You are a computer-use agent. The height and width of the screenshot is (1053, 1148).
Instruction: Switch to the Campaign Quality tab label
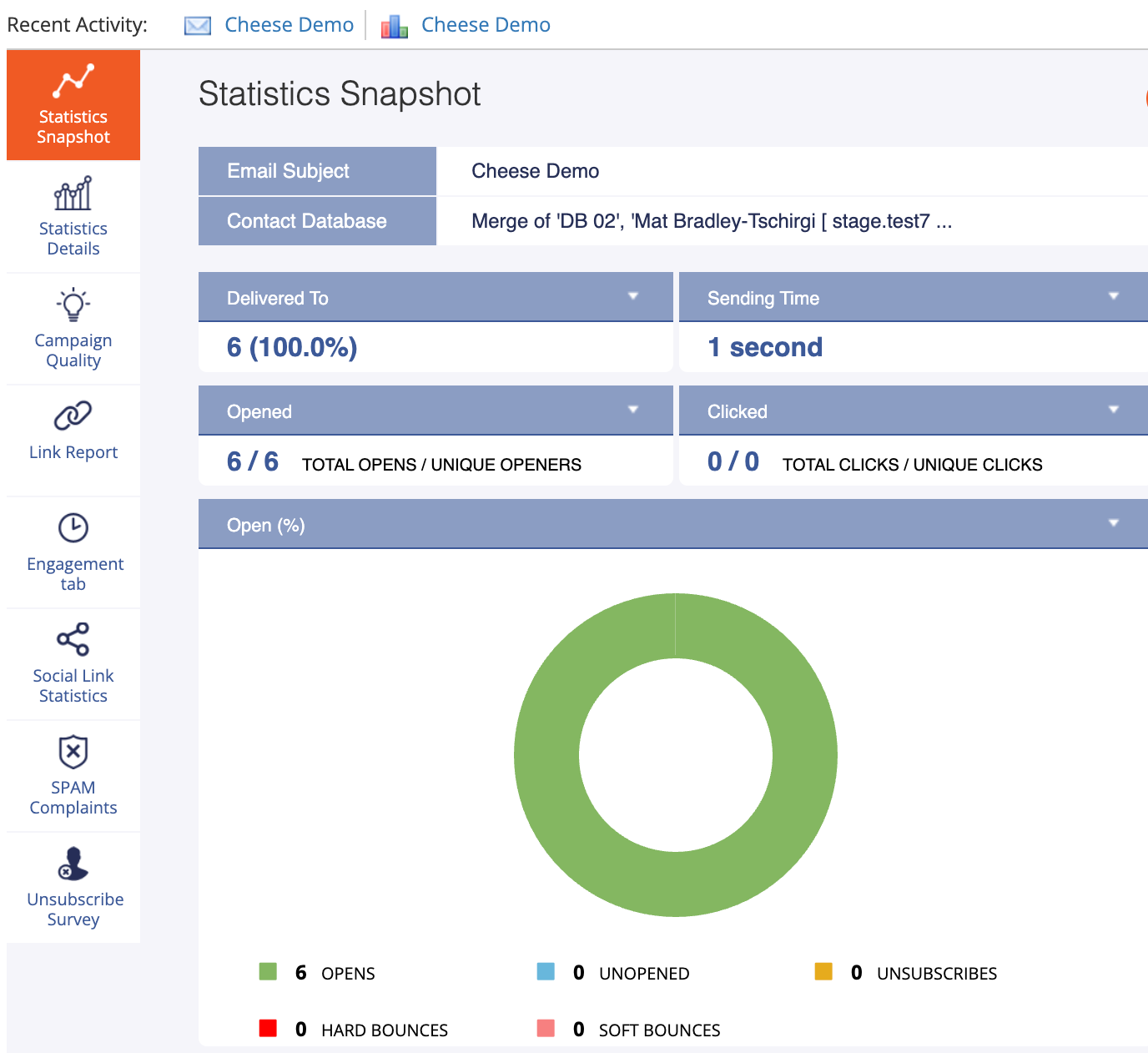click(73, 350)
